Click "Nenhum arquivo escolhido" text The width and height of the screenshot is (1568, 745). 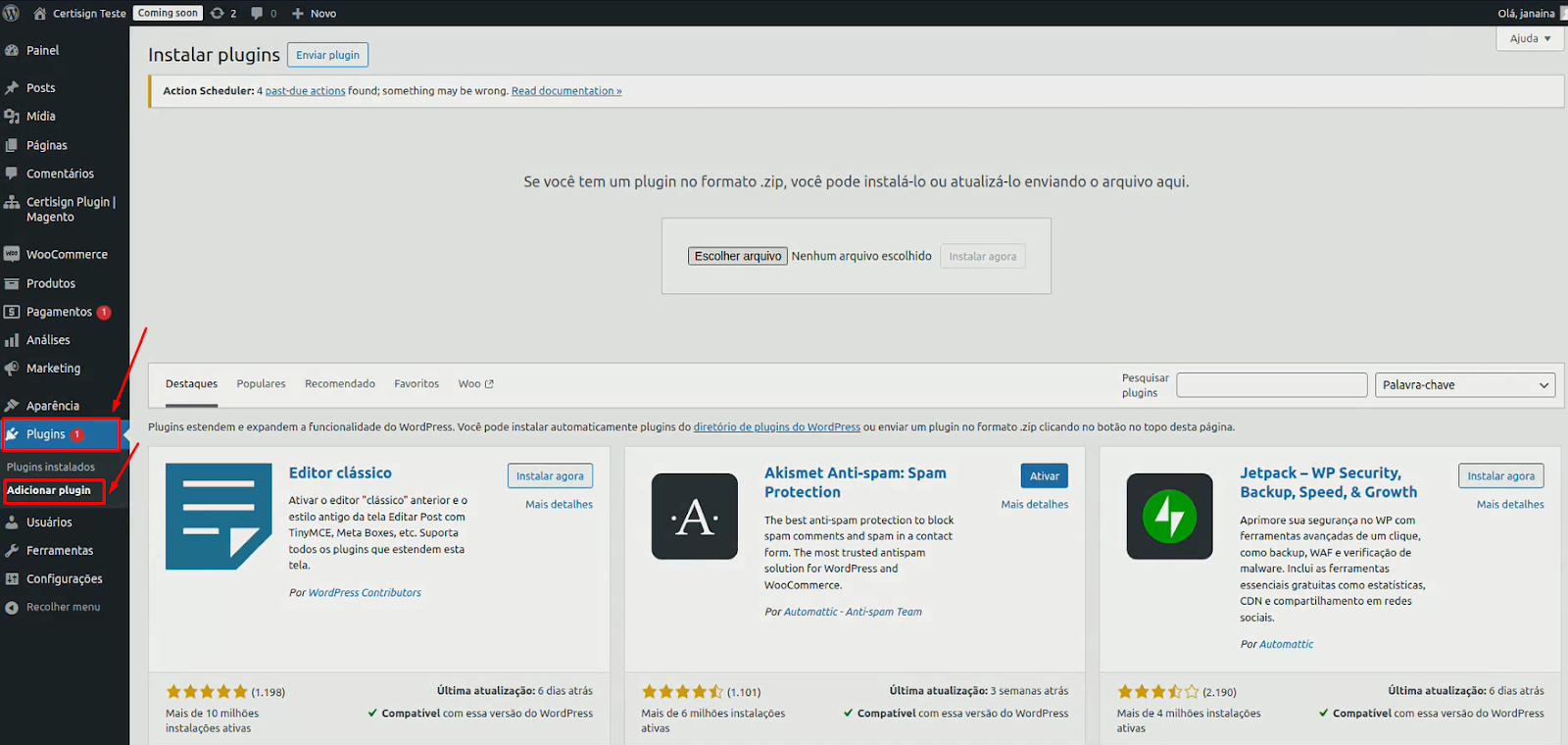[x=861, y=256]
